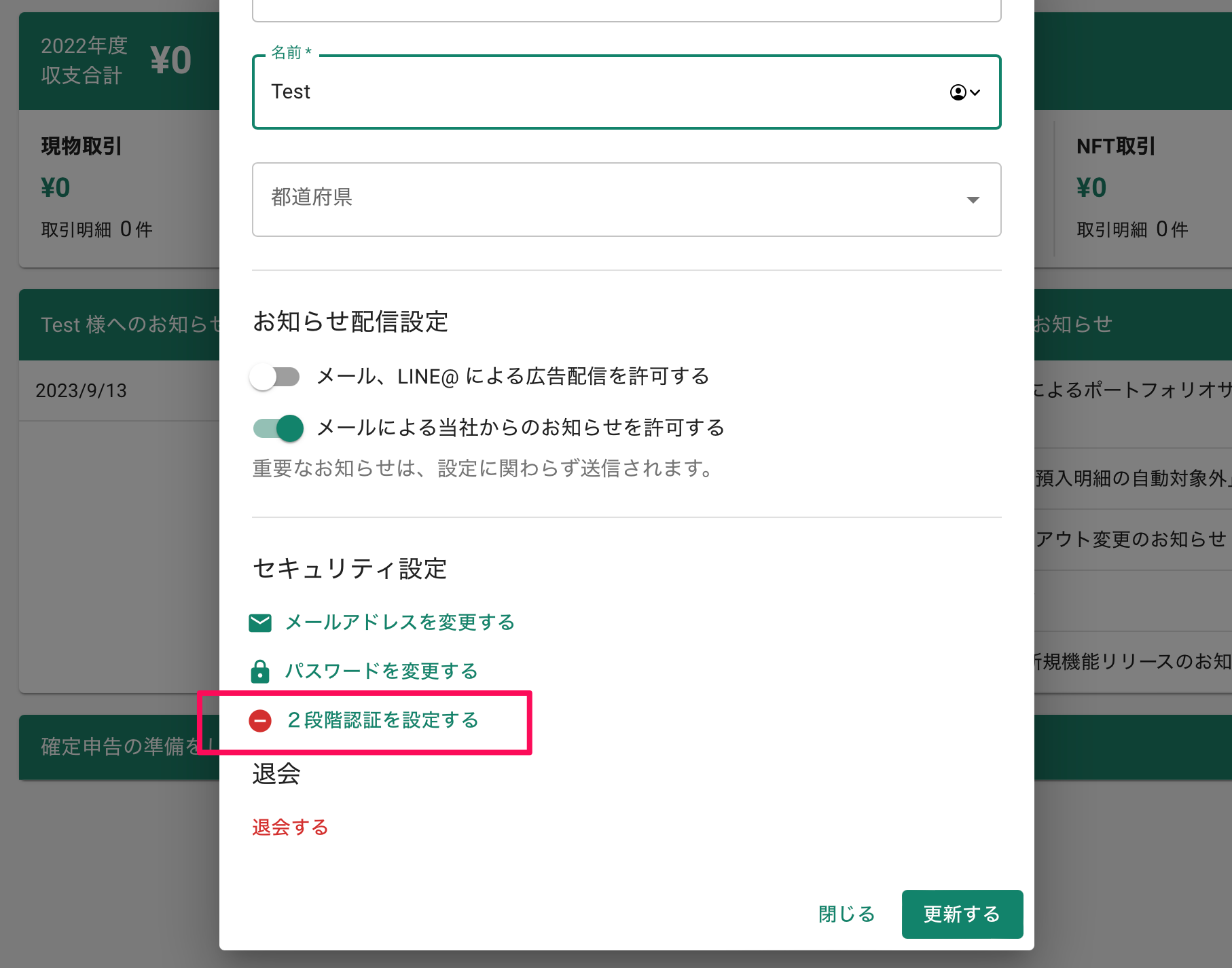Screen dimensions: 1232x968
Task: Open パスワードを変更する link
Action: pos(381,671)
